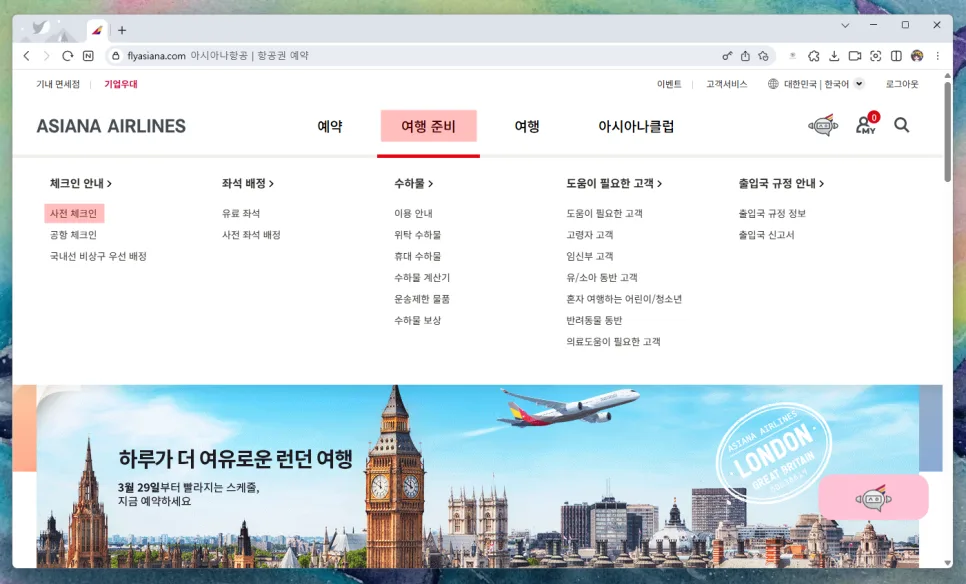Viewport: 966px width, 584px height.
Task: Open 위탁 수하물 link
Action: point(418,235)
